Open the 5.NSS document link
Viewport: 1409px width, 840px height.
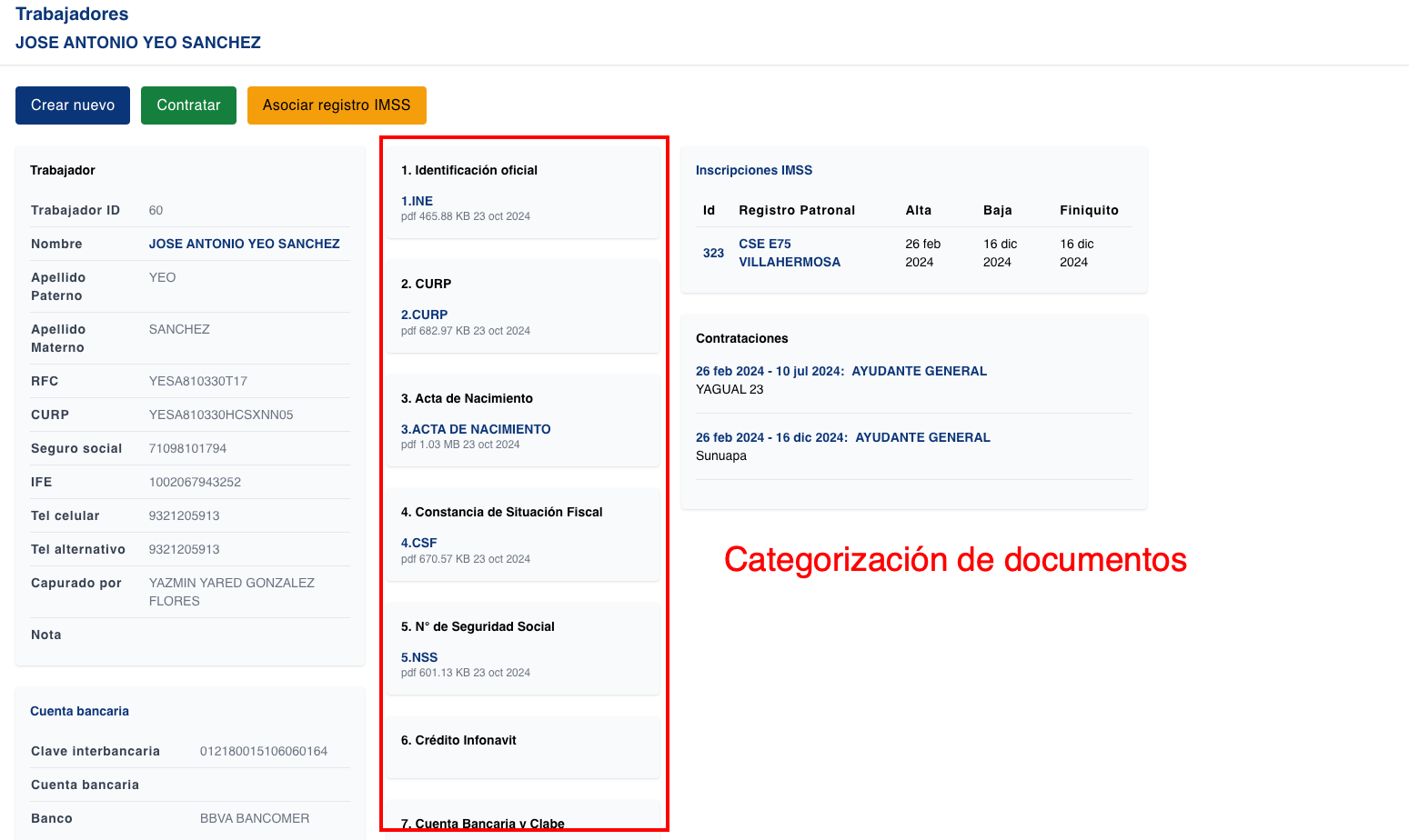420,656
